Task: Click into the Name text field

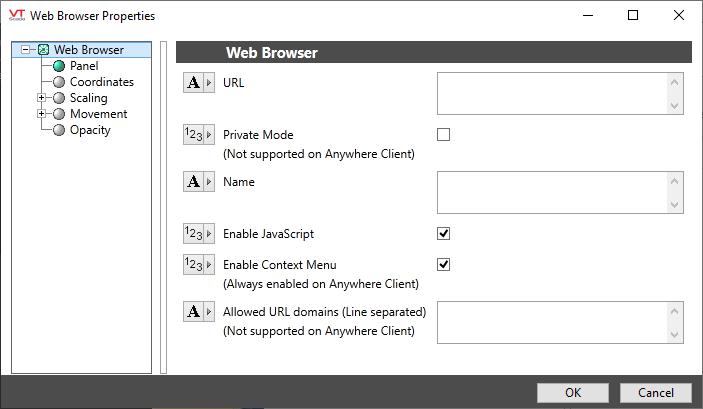Action: (x=552, y=192)
